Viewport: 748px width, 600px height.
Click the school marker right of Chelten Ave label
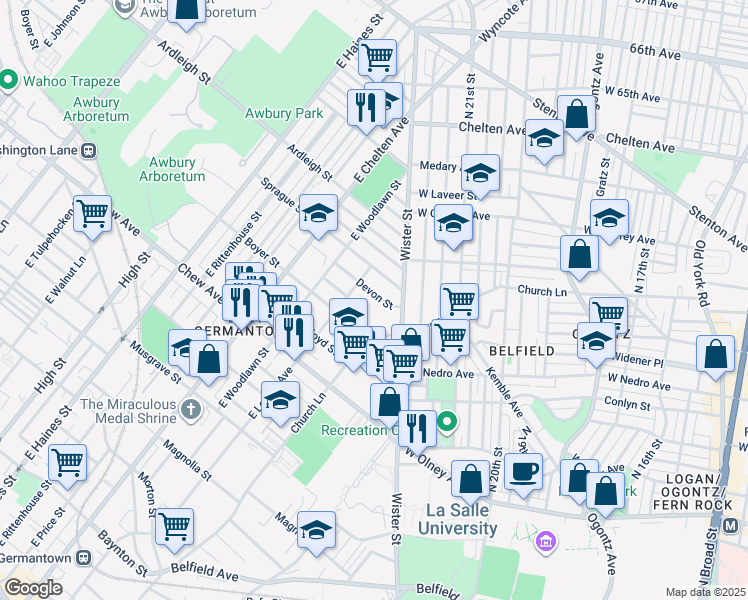[x=544, y=139]
